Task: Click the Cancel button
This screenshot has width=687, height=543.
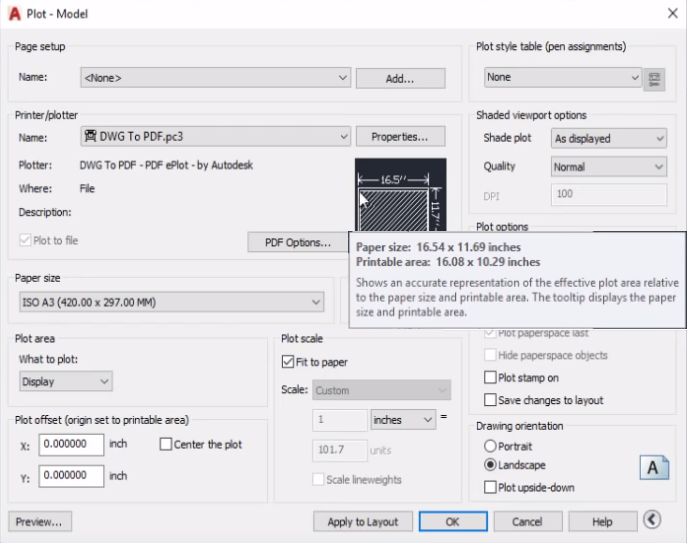Action: 528,522
